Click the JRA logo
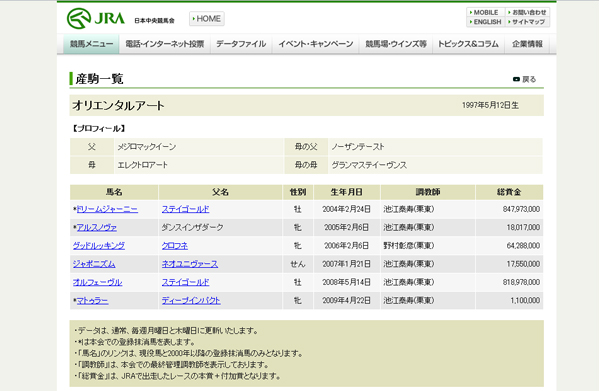The width and height of the screenshot is (600, 391). 96,18
